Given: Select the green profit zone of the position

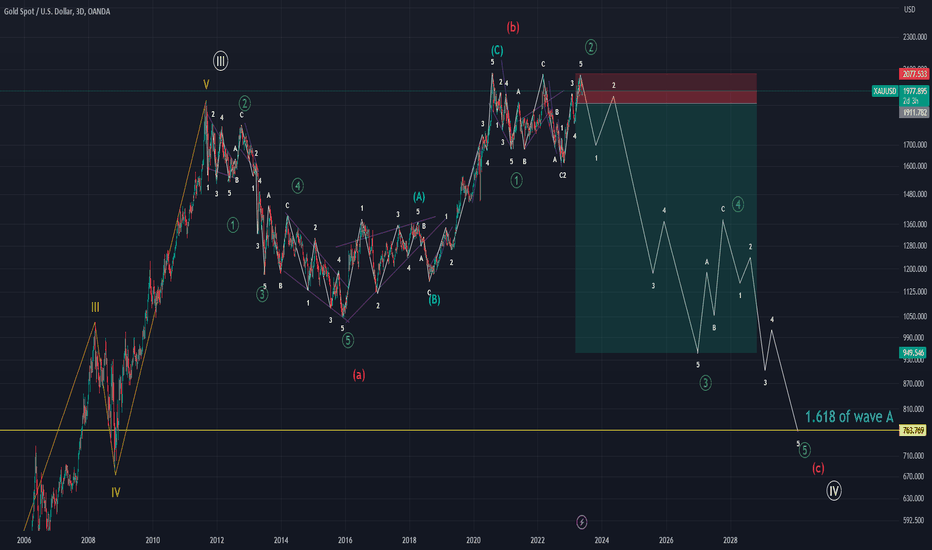Looking at the screenshot, I should point(666,228).
